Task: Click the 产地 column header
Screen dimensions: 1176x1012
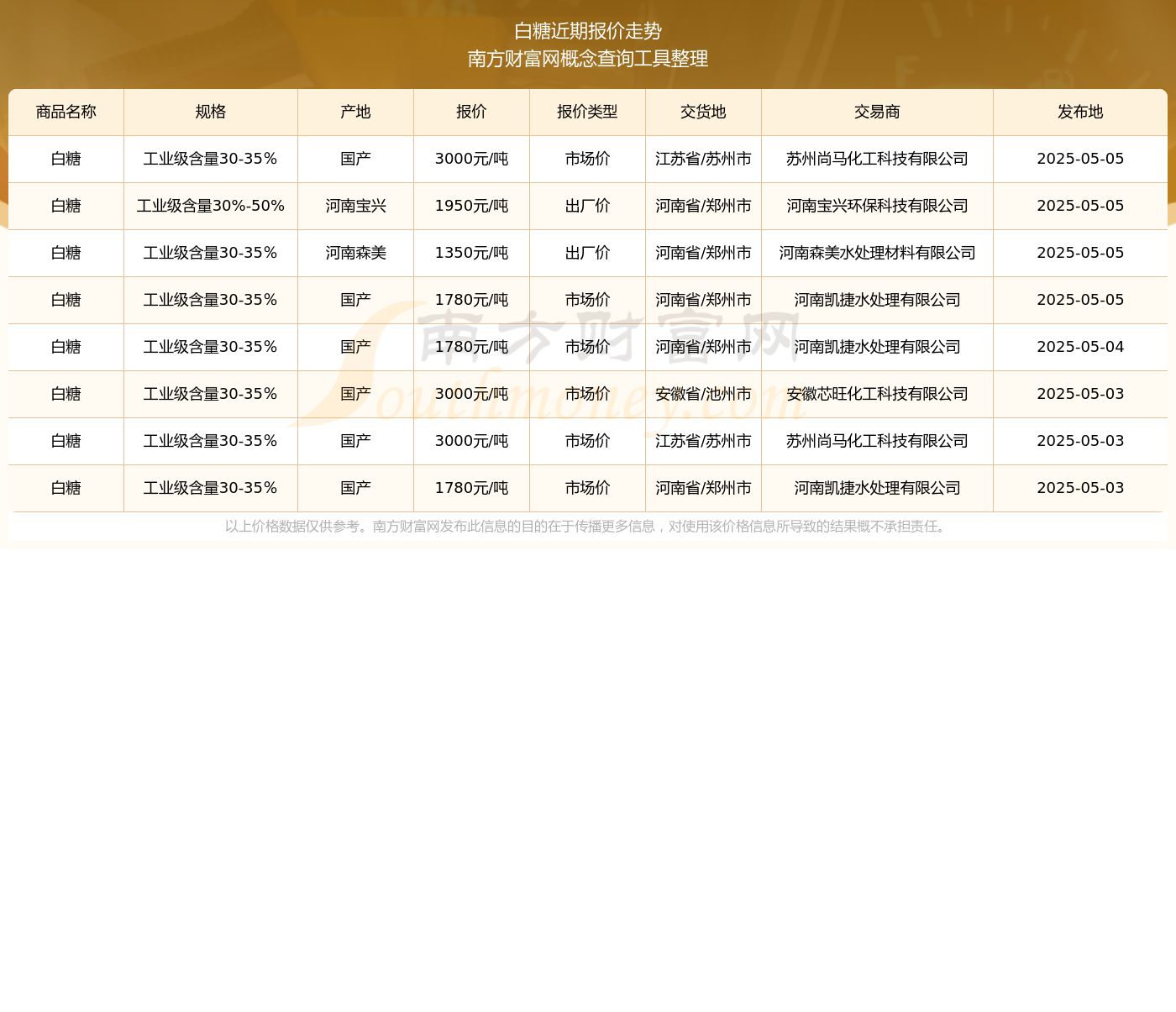Action: click(x=356, y=113)
